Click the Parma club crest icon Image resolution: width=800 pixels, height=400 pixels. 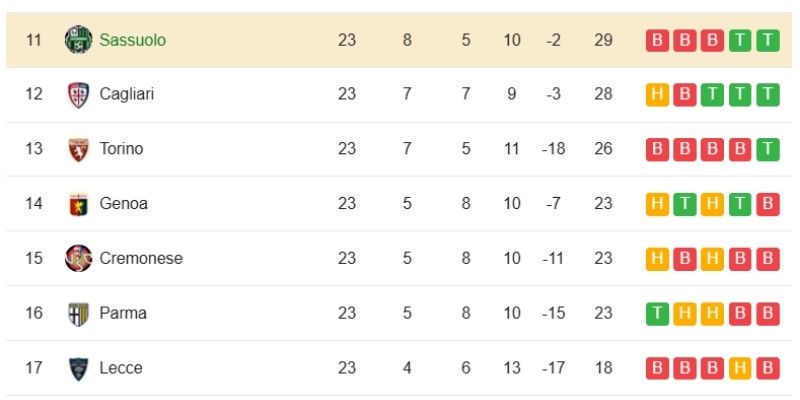pos(77,313)
